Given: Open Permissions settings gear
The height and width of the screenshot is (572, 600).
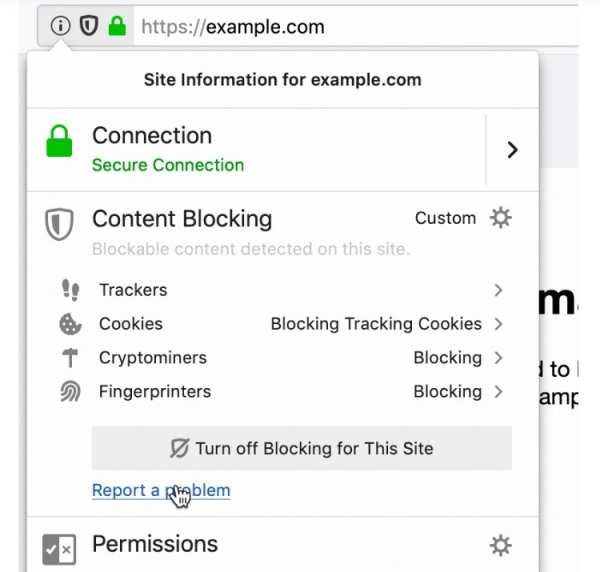Looking at the screenshot, I should click(x=500, y=545).
